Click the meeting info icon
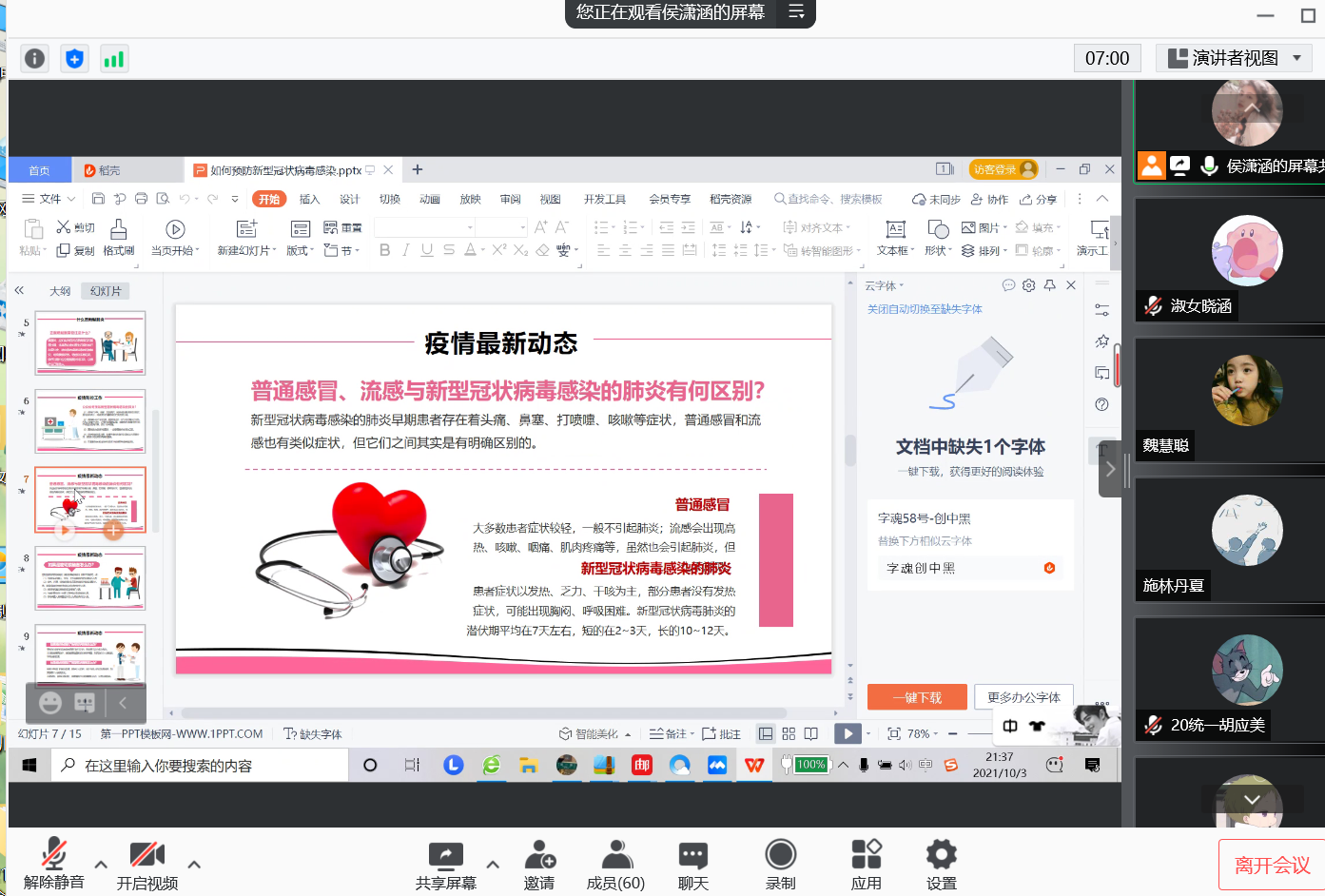This screenshot has width=1325, height=896. [34, 59]
